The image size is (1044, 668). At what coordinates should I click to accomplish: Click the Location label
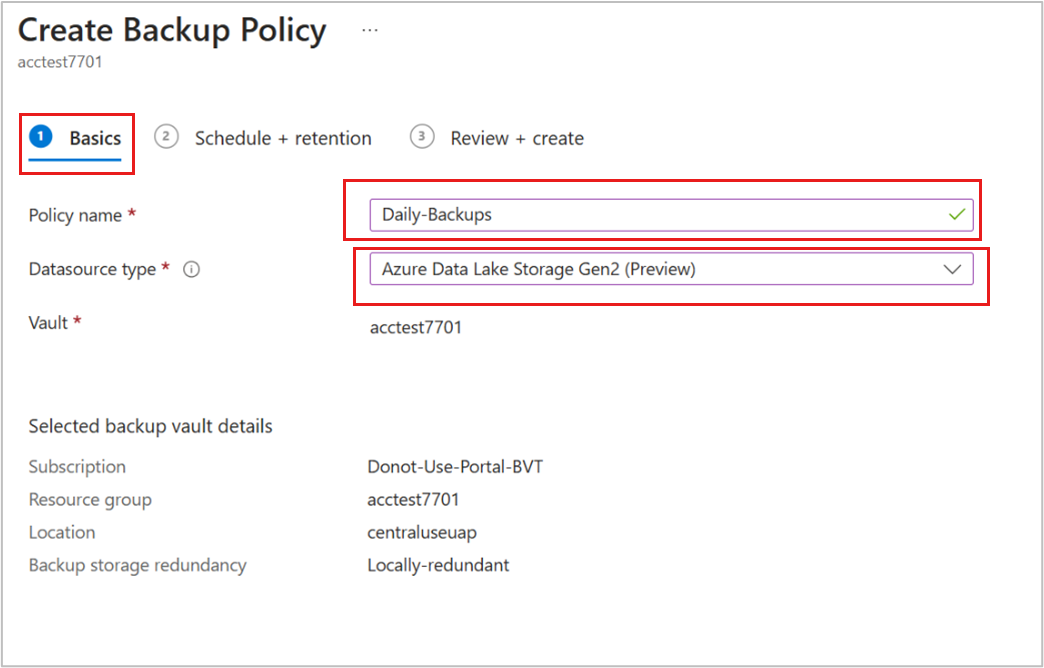(62, 532)
